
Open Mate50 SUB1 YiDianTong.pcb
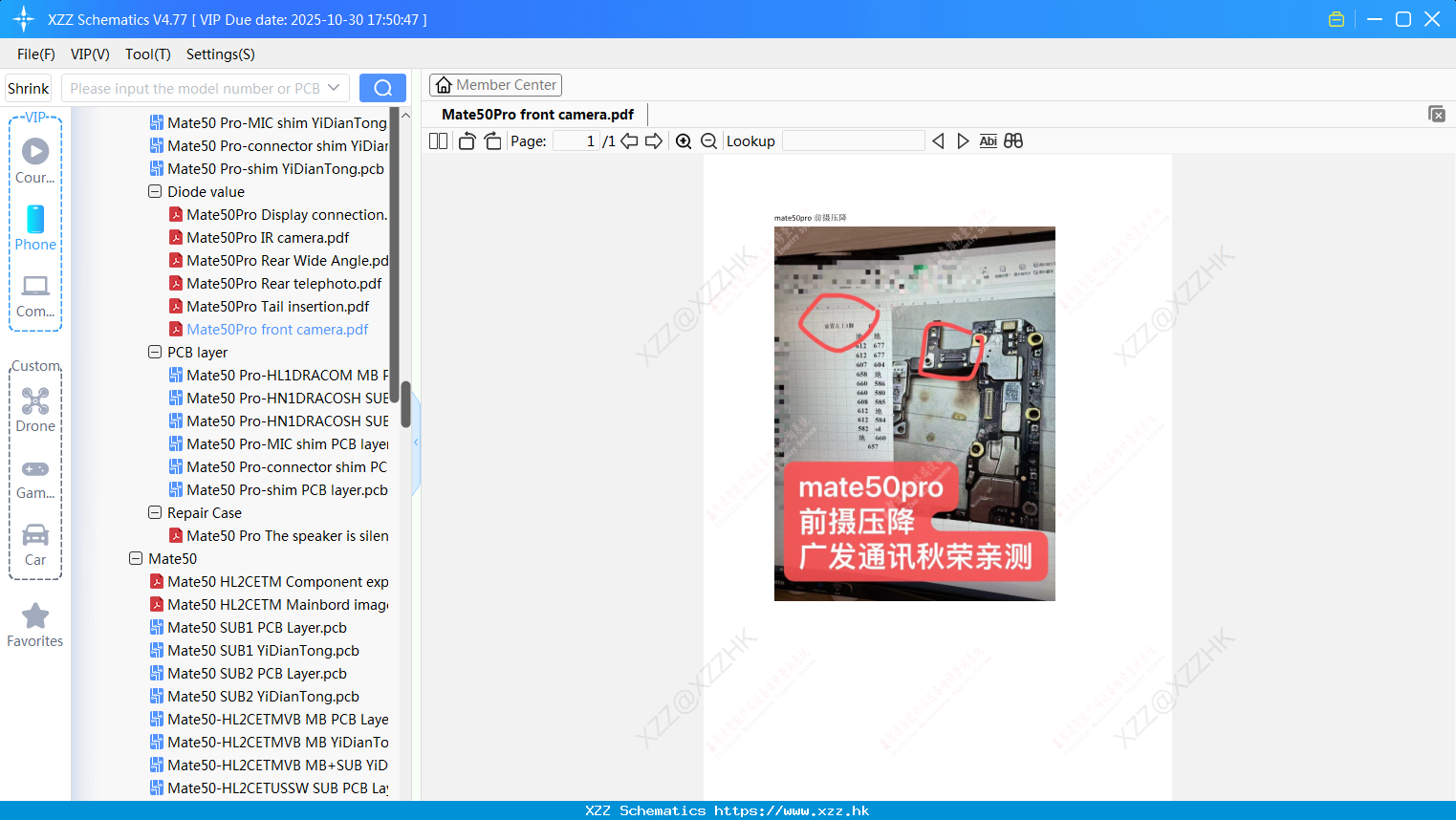click(x=263, y=650)
